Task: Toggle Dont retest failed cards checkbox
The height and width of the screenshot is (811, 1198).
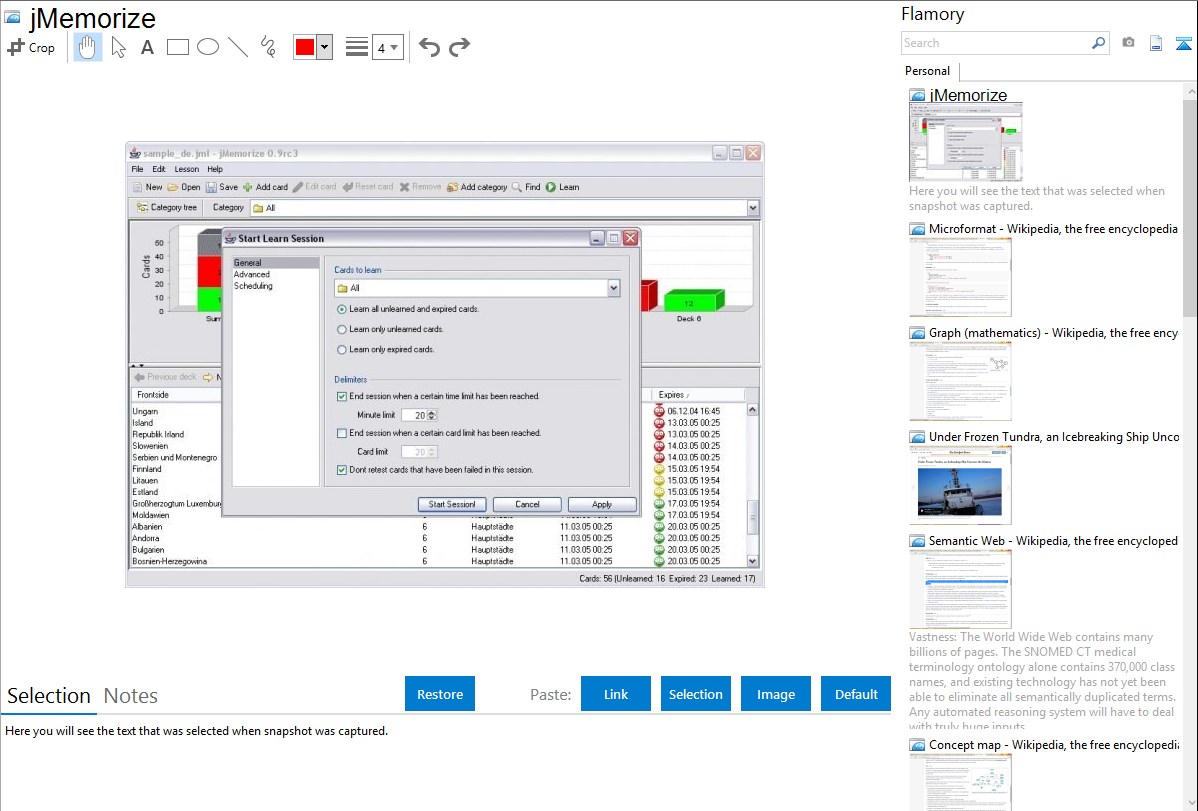Action: tap(342, 470)
